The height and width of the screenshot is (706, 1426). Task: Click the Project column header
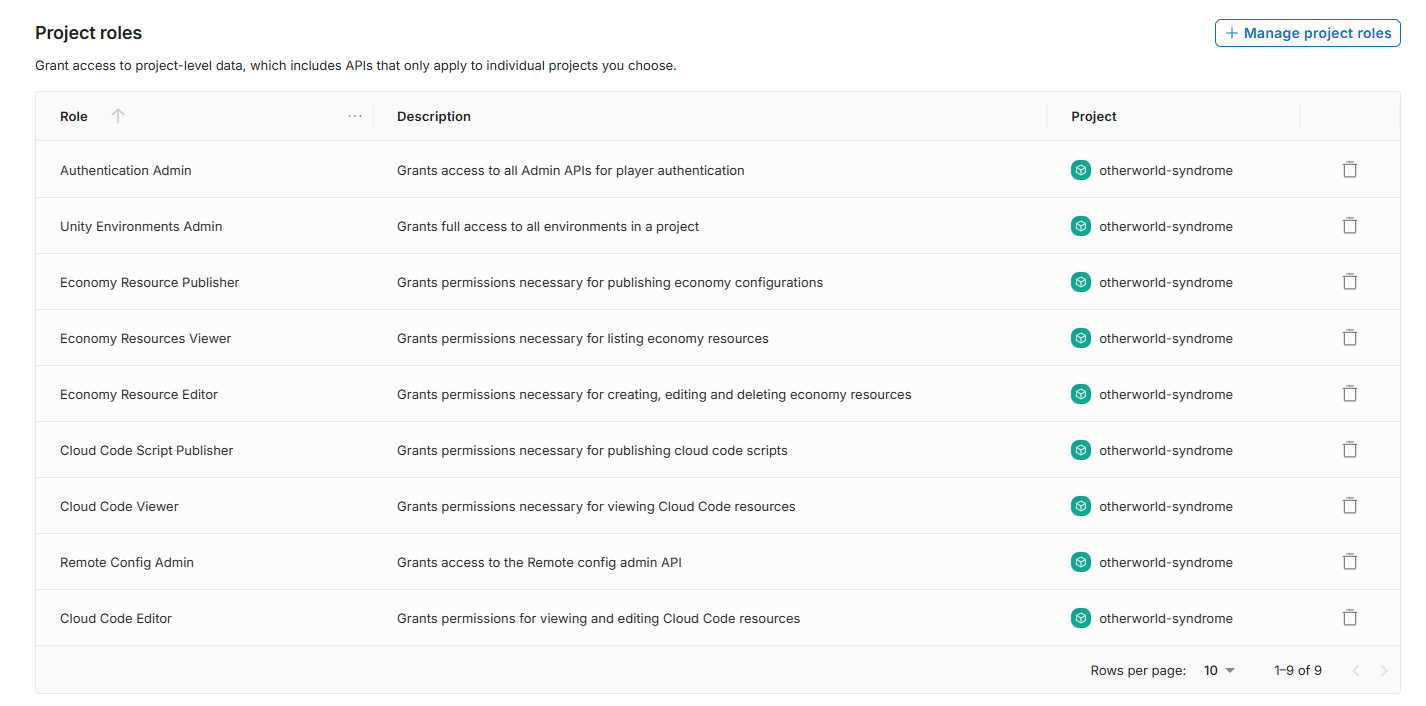[1093, 116]
